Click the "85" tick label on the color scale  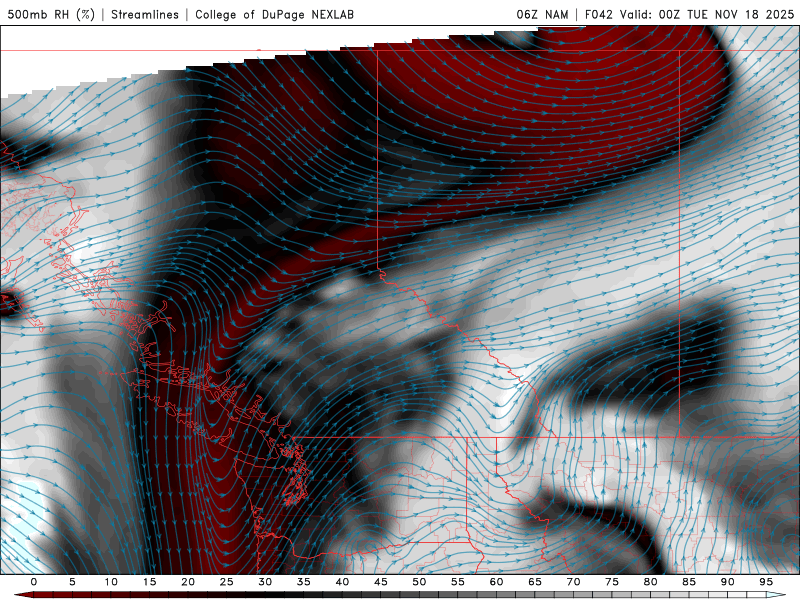pos(689,582)
